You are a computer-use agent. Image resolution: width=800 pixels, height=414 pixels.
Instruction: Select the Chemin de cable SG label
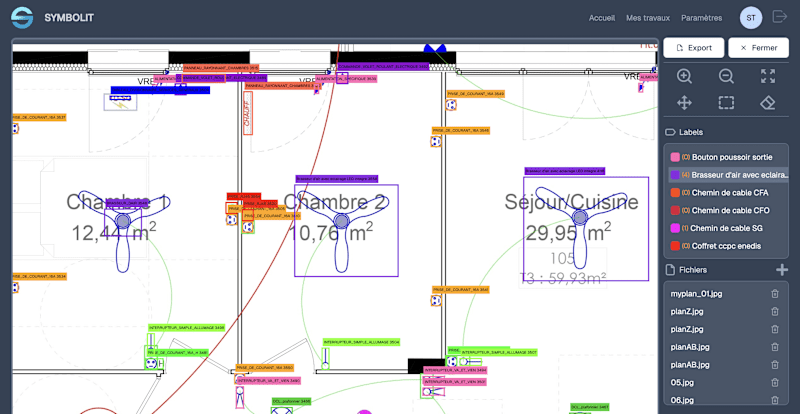[728, 228]
